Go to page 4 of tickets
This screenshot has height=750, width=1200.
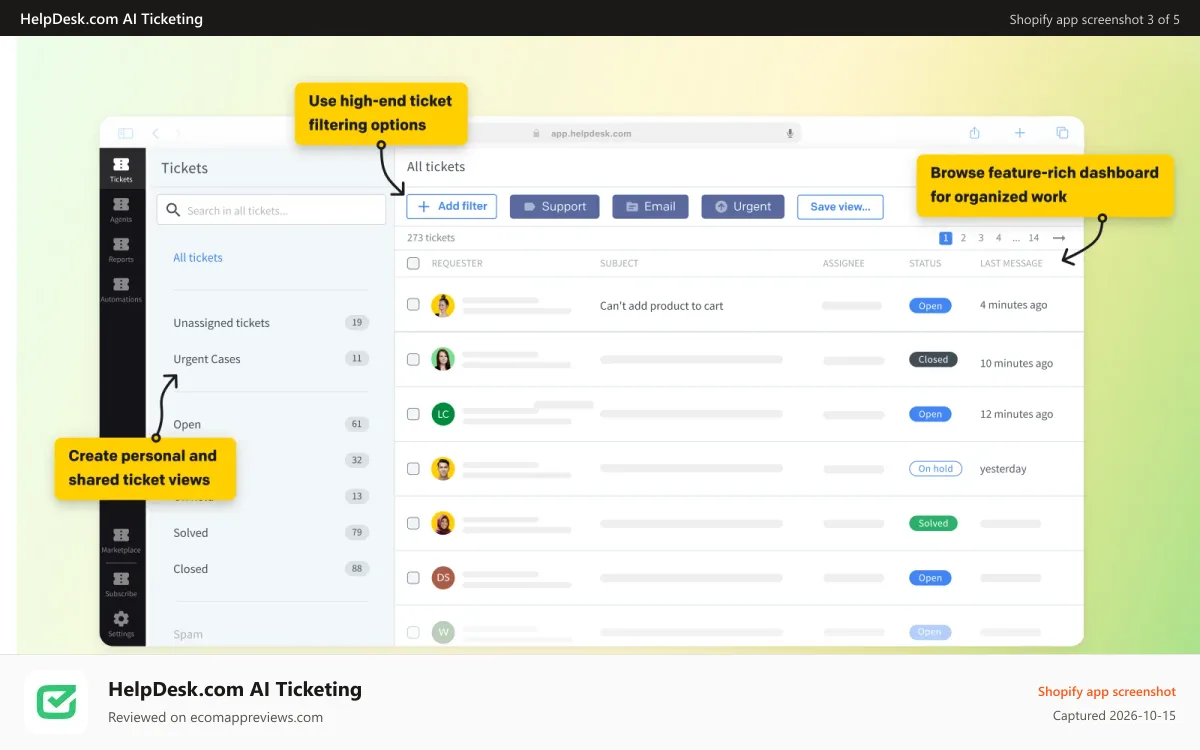tap(998, 238)
